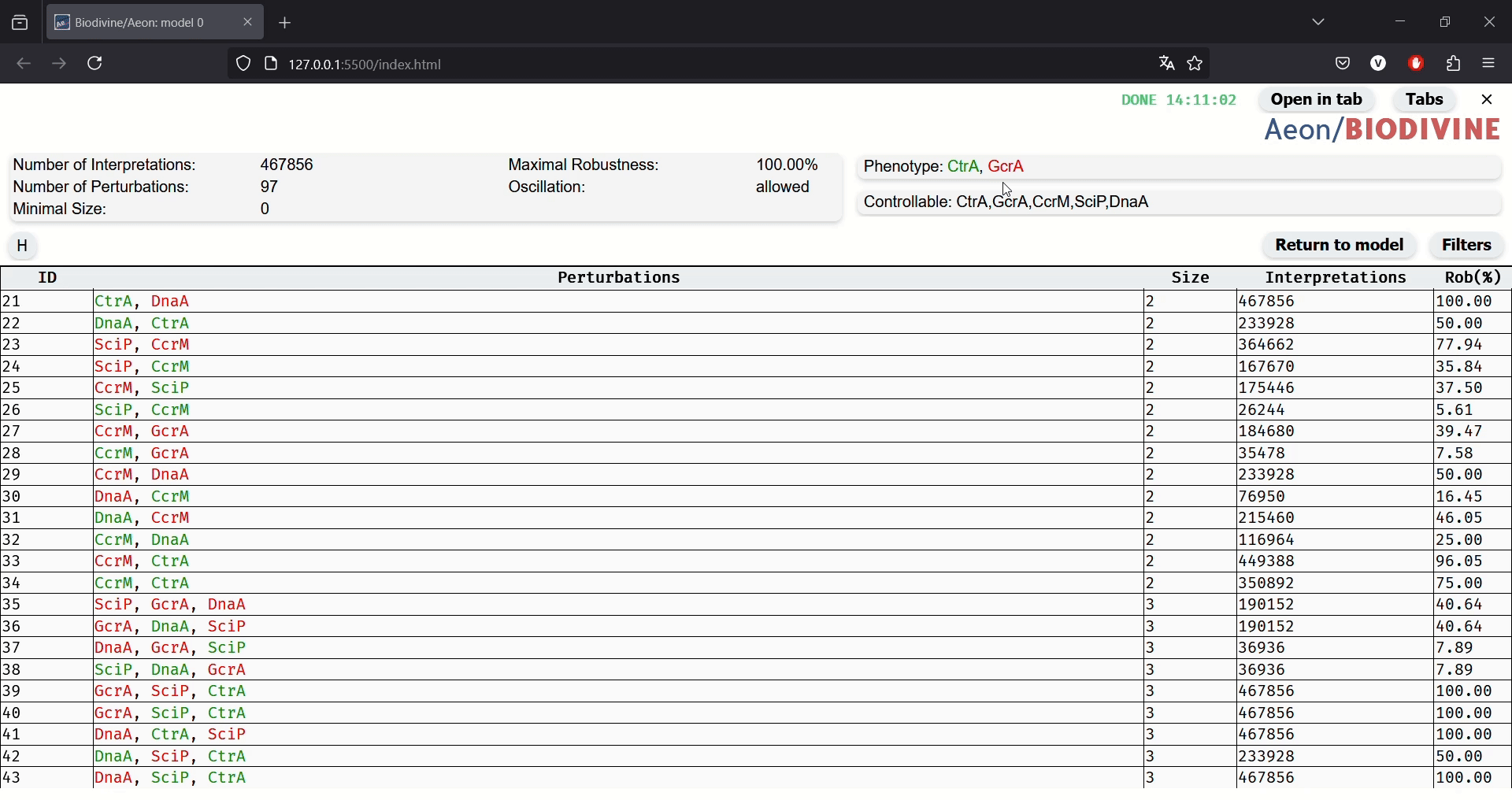
Task: Open browser extensions menu
Action: [1455, 64]
